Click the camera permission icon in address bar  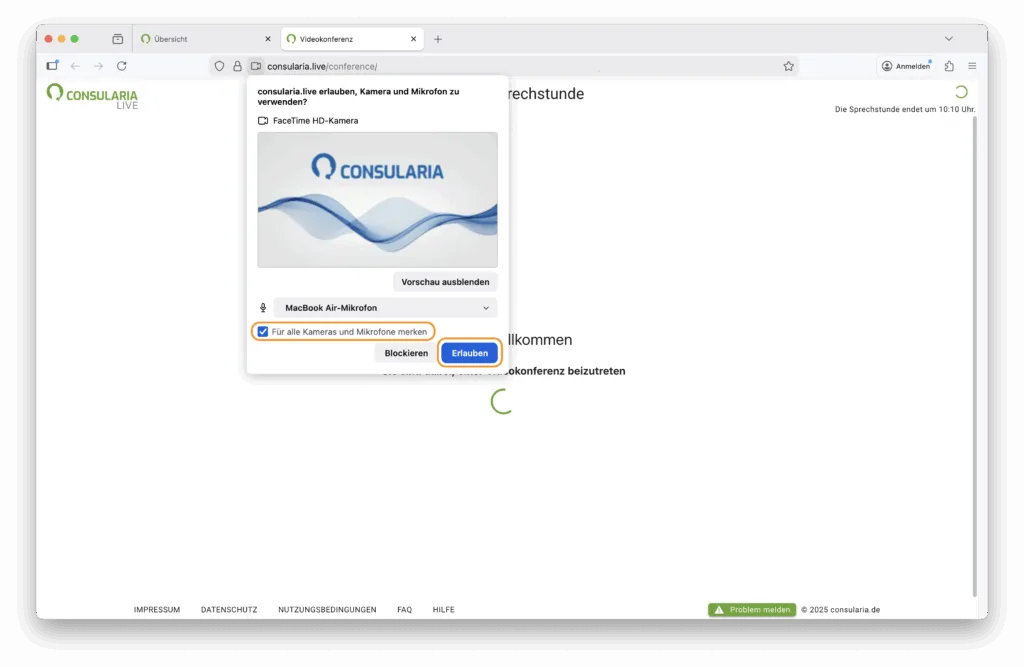pyautogui.click(x=256, y=66)
